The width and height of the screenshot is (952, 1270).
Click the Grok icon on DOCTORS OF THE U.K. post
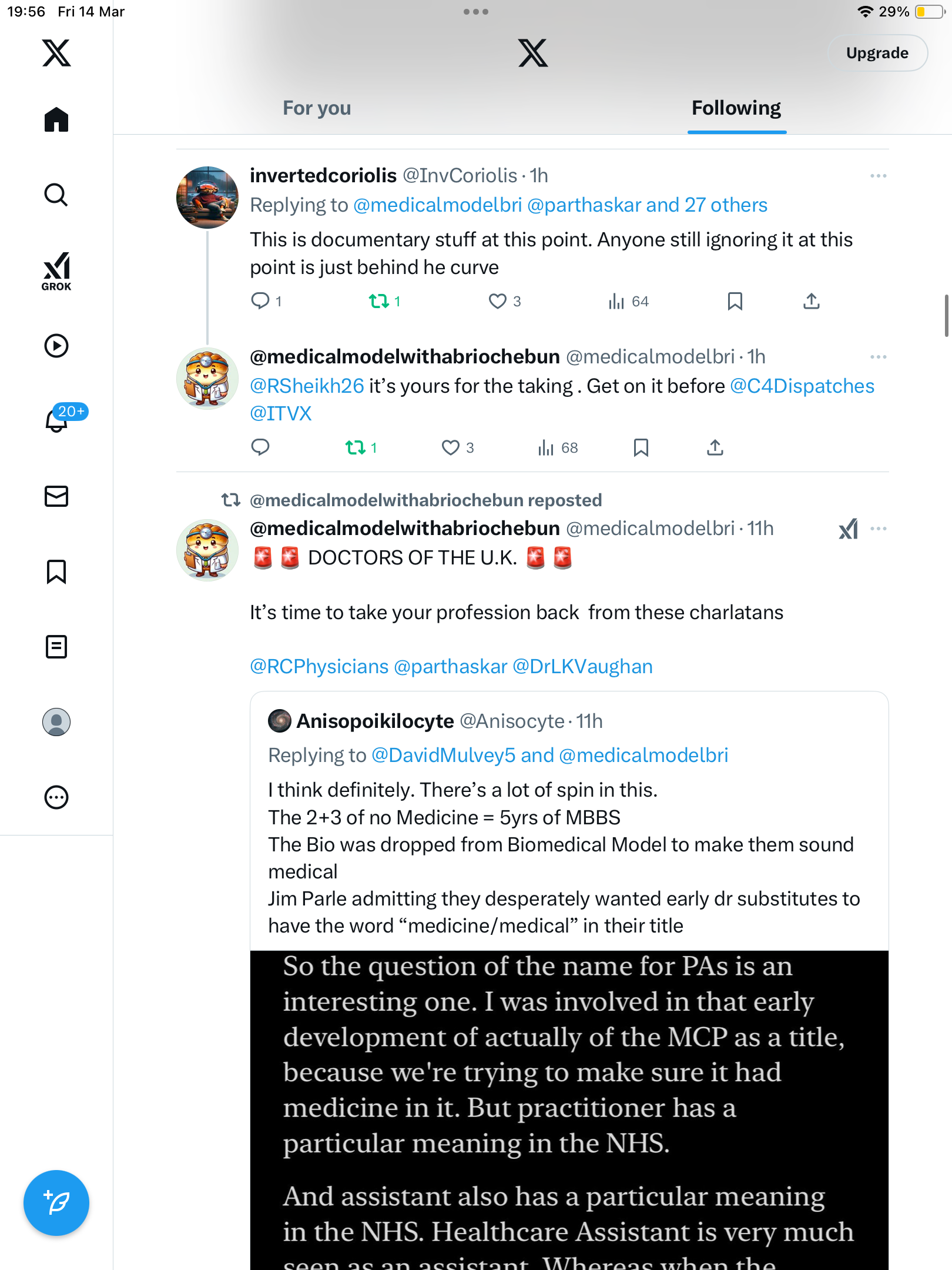(x=848, y=529)
